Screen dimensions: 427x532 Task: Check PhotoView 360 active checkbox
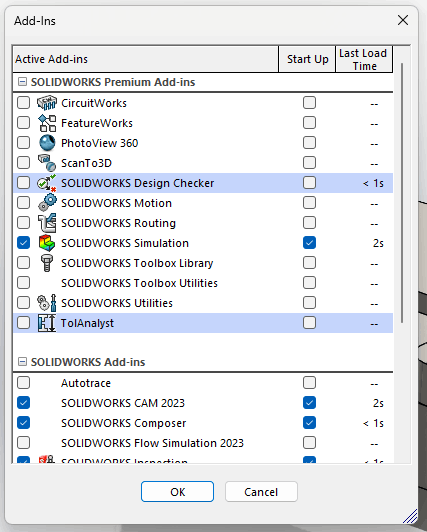click(x=23, y=143)
